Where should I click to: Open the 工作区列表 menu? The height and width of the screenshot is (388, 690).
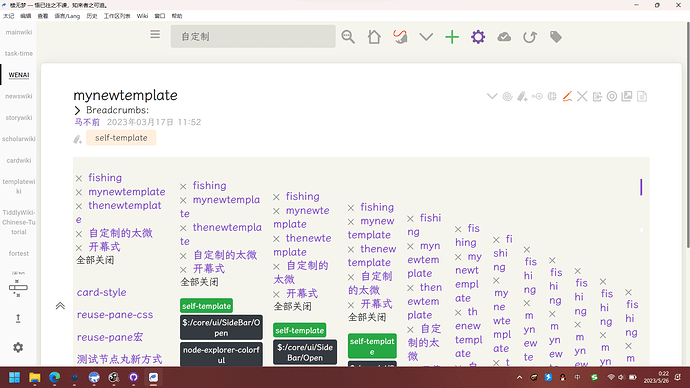point(117,16)
